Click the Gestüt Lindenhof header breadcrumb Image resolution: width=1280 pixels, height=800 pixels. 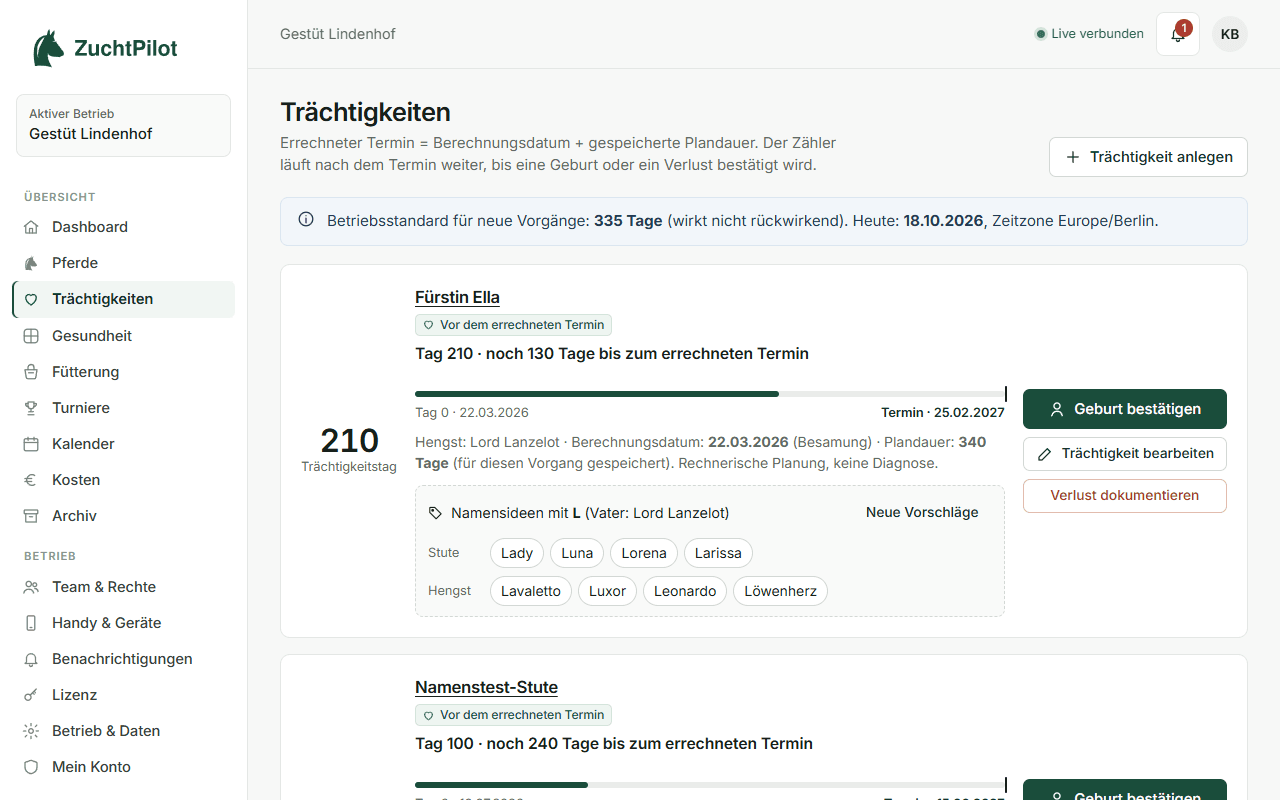[x=338, y=34]
